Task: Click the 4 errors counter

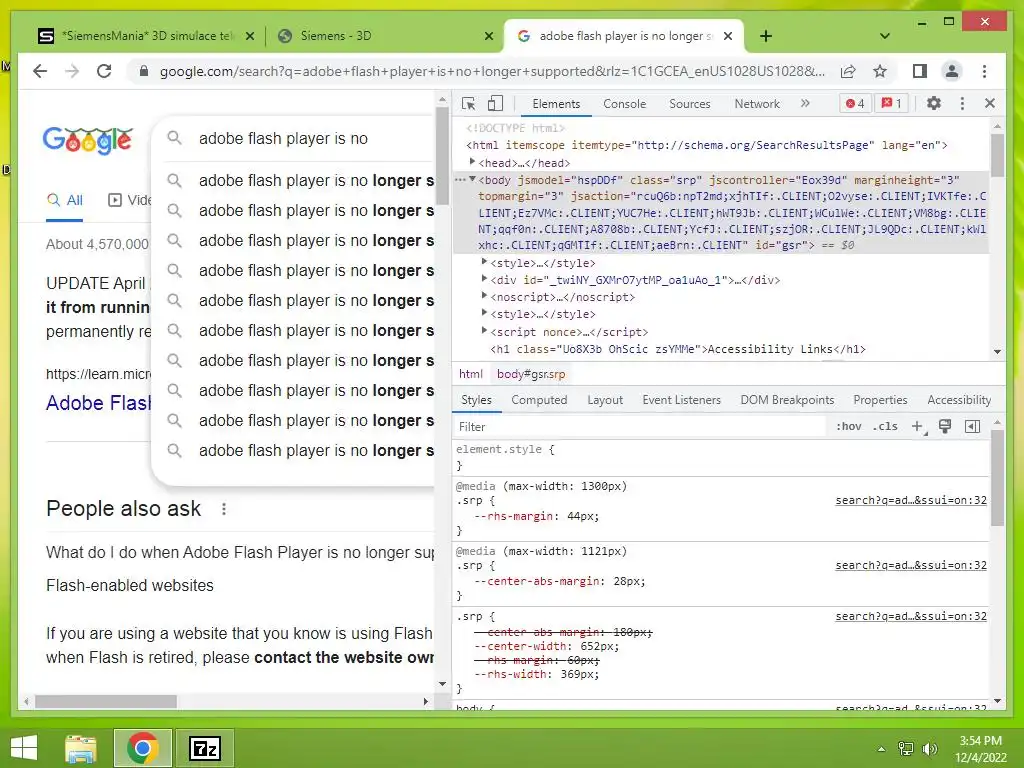Action: tap(855, 103)
